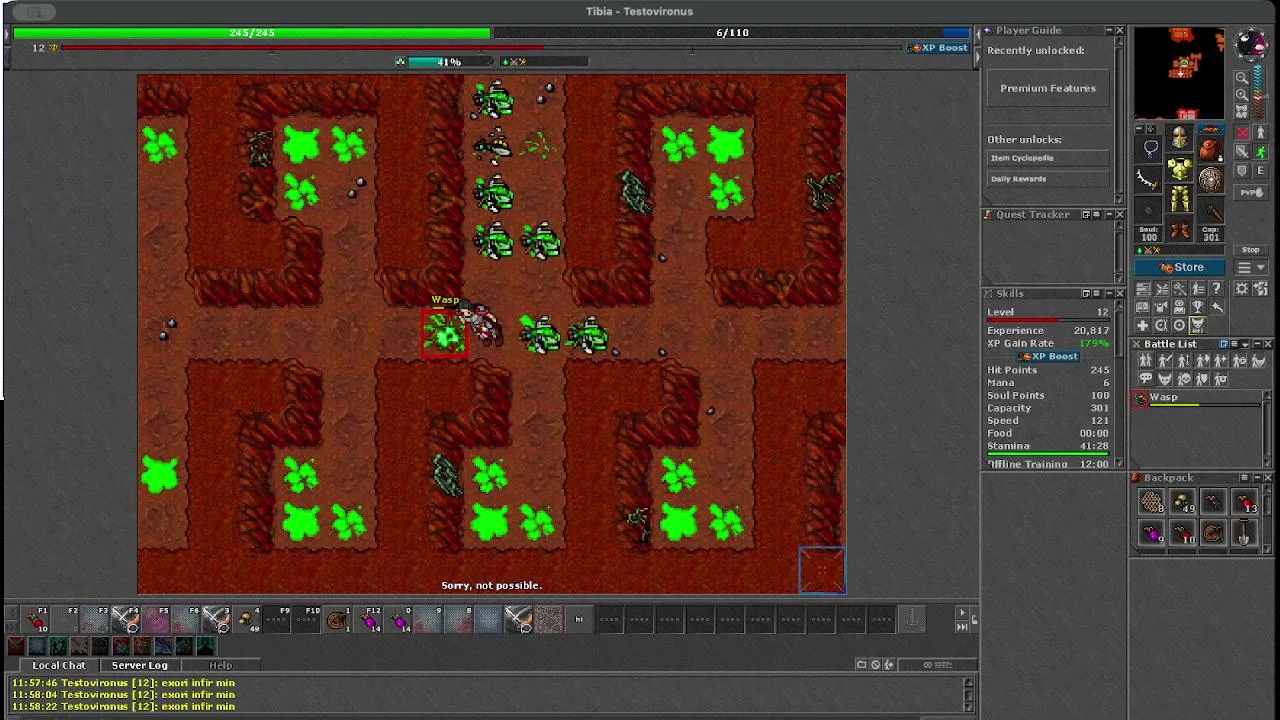This screenshot has height=720, width=1280.
Task: Collapse the Player Guide panel
Action: [x=1109, y=30]
